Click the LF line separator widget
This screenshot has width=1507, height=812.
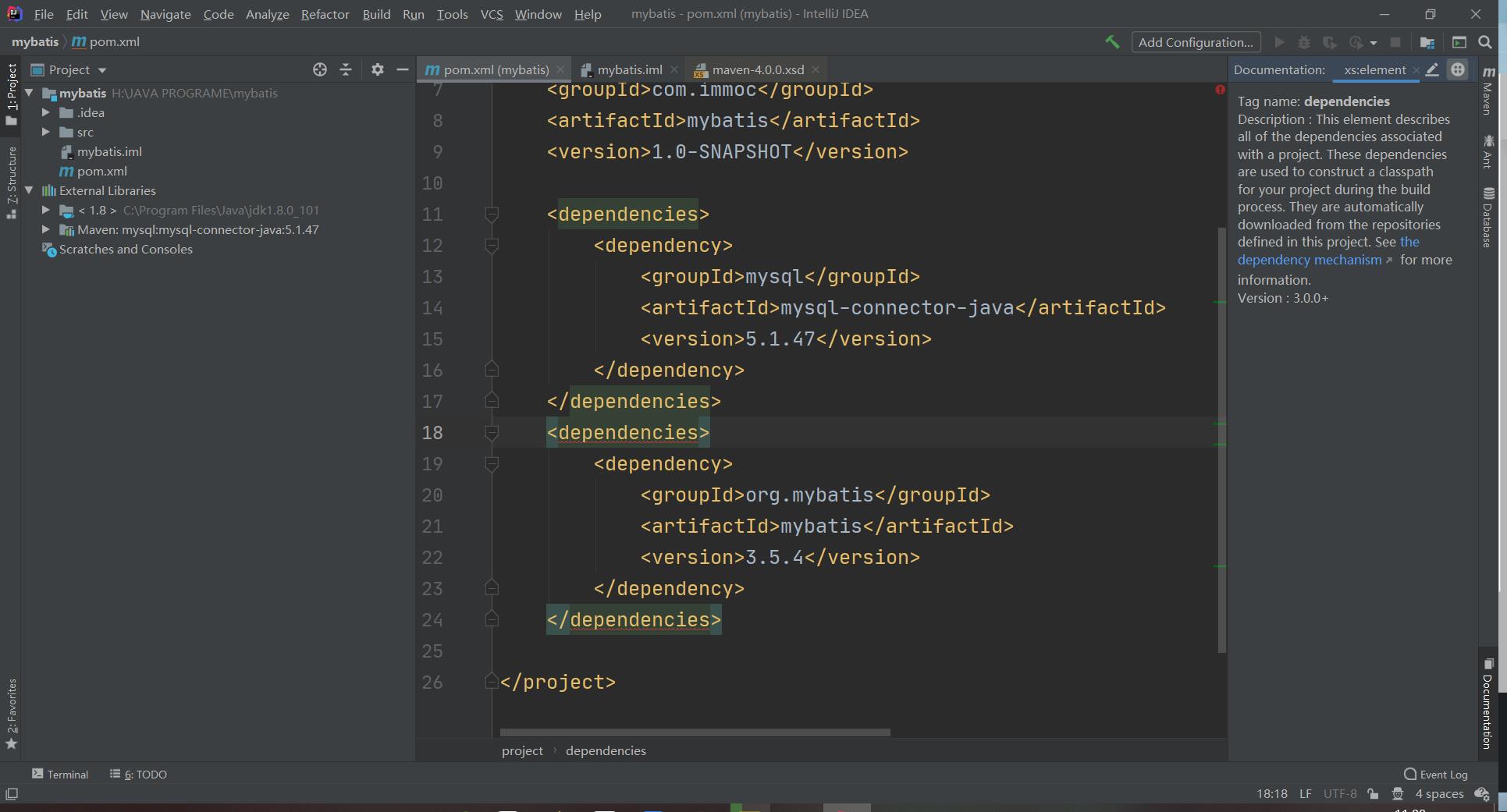1305,794
